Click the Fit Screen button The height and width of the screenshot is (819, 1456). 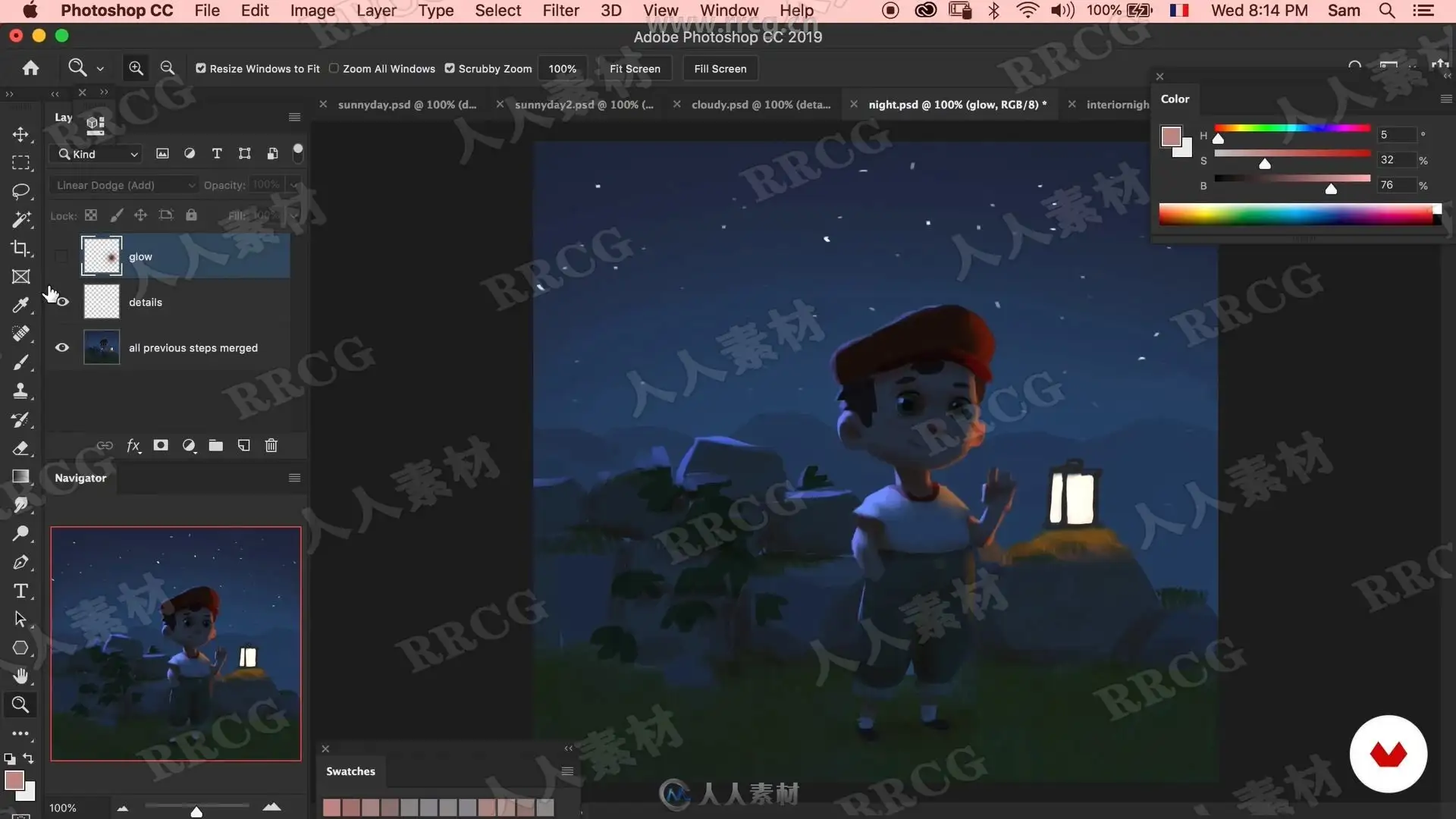(635, 68)
